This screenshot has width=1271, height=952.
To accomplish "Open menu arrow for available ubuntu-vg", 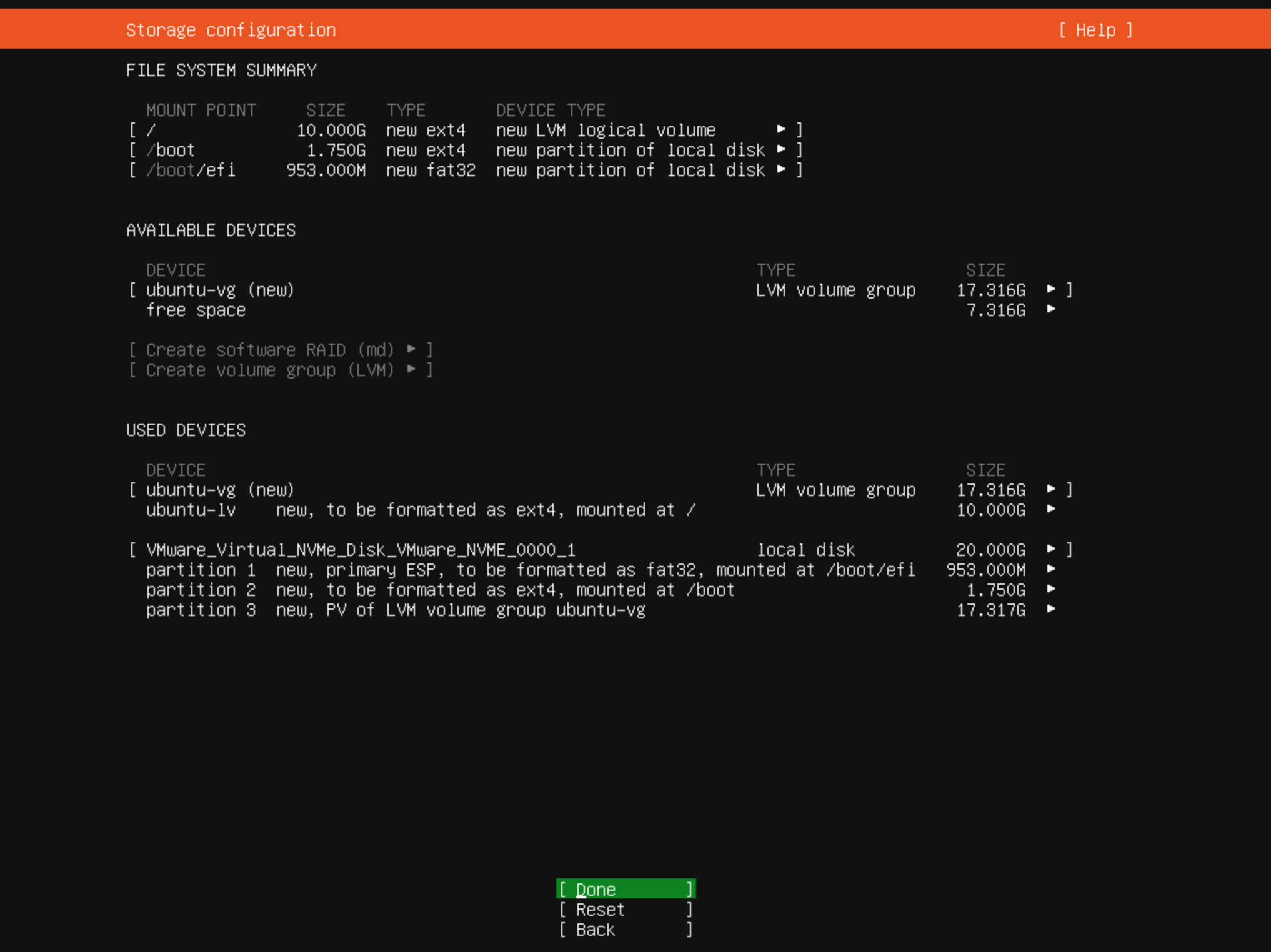I will tap(1051, 289).
